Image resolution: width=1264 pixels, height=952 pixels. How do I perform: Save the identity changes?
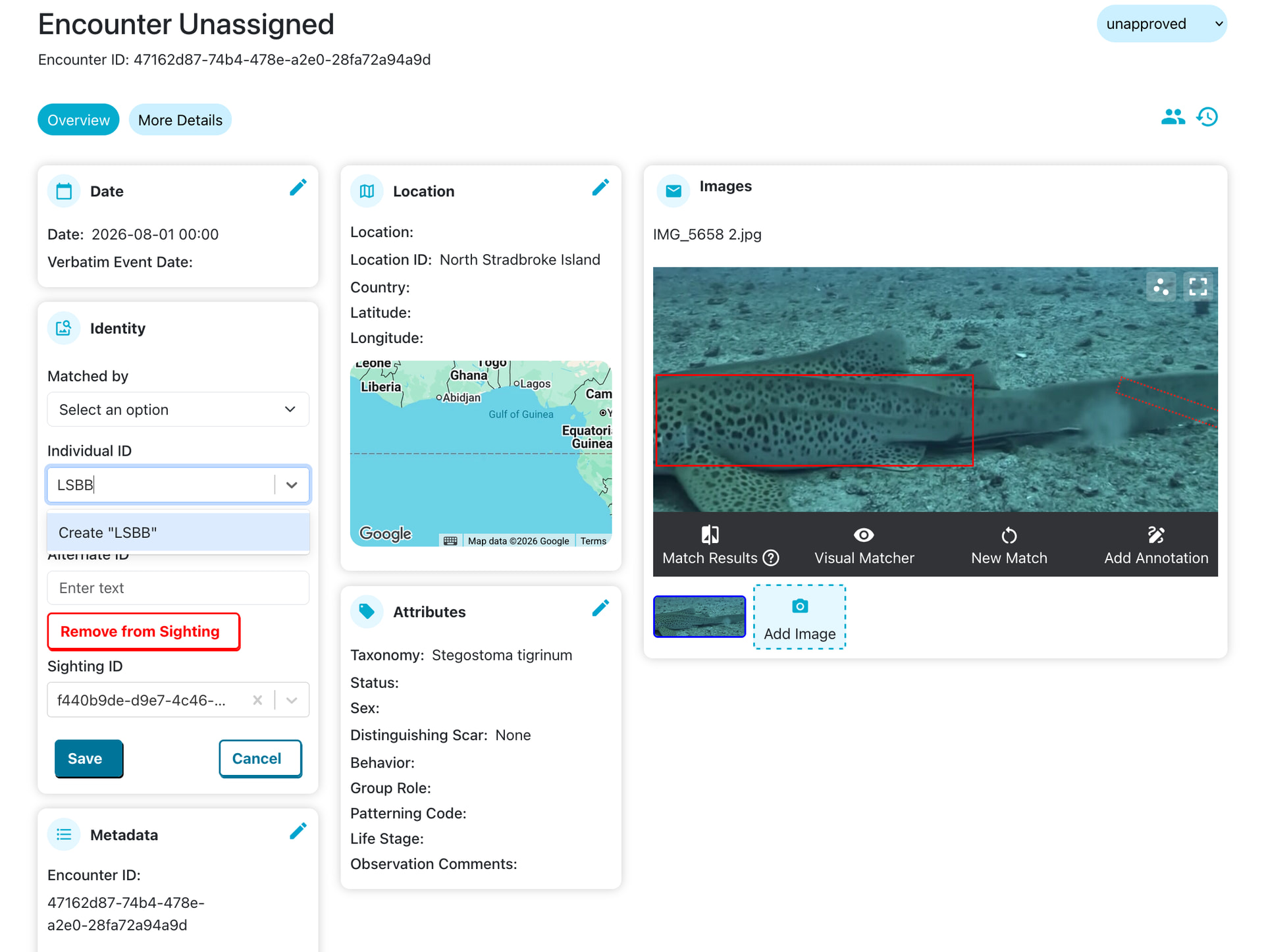pyautogui.click(x=89, y=758)
